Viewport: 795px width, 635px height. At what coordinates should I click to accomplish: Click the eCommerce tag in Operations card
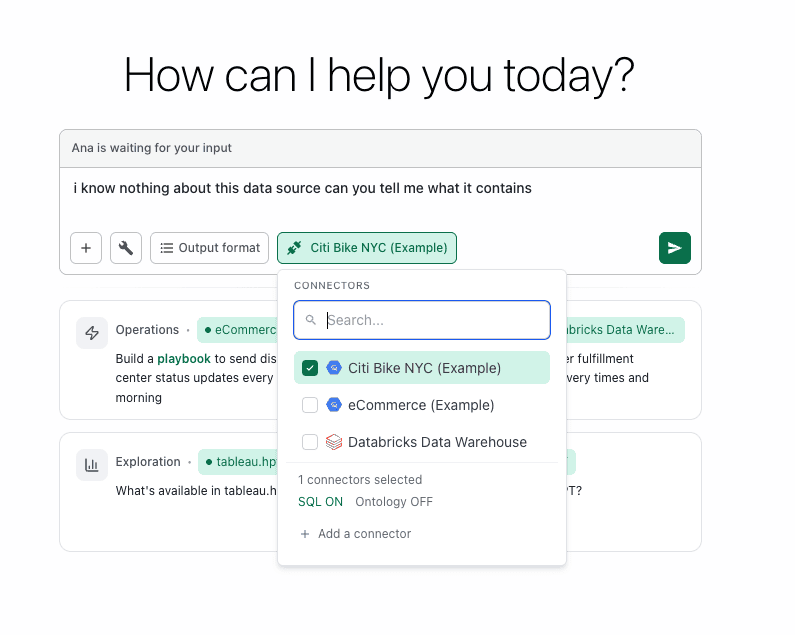(240, 330)
